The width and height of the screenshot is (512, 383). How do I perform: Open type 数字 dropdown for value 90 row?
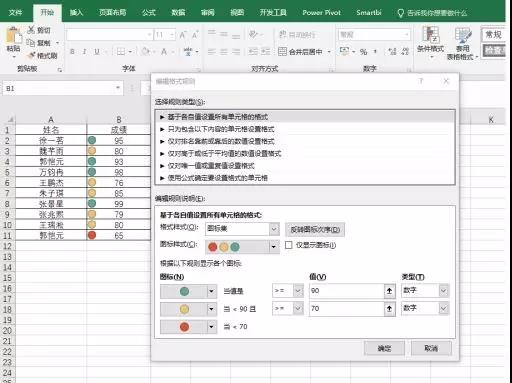point(443,291)
